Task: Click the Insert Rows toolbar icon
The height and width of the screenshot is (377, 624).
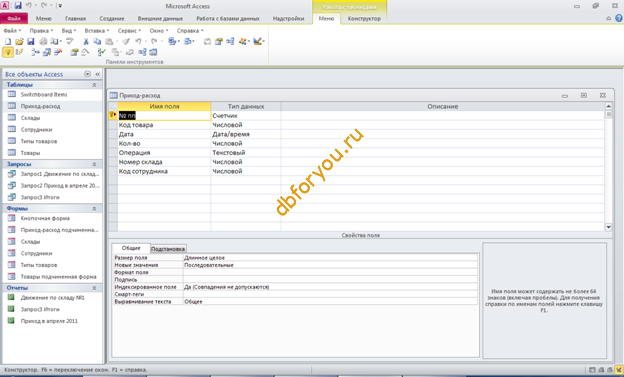Action: (35, 52)
